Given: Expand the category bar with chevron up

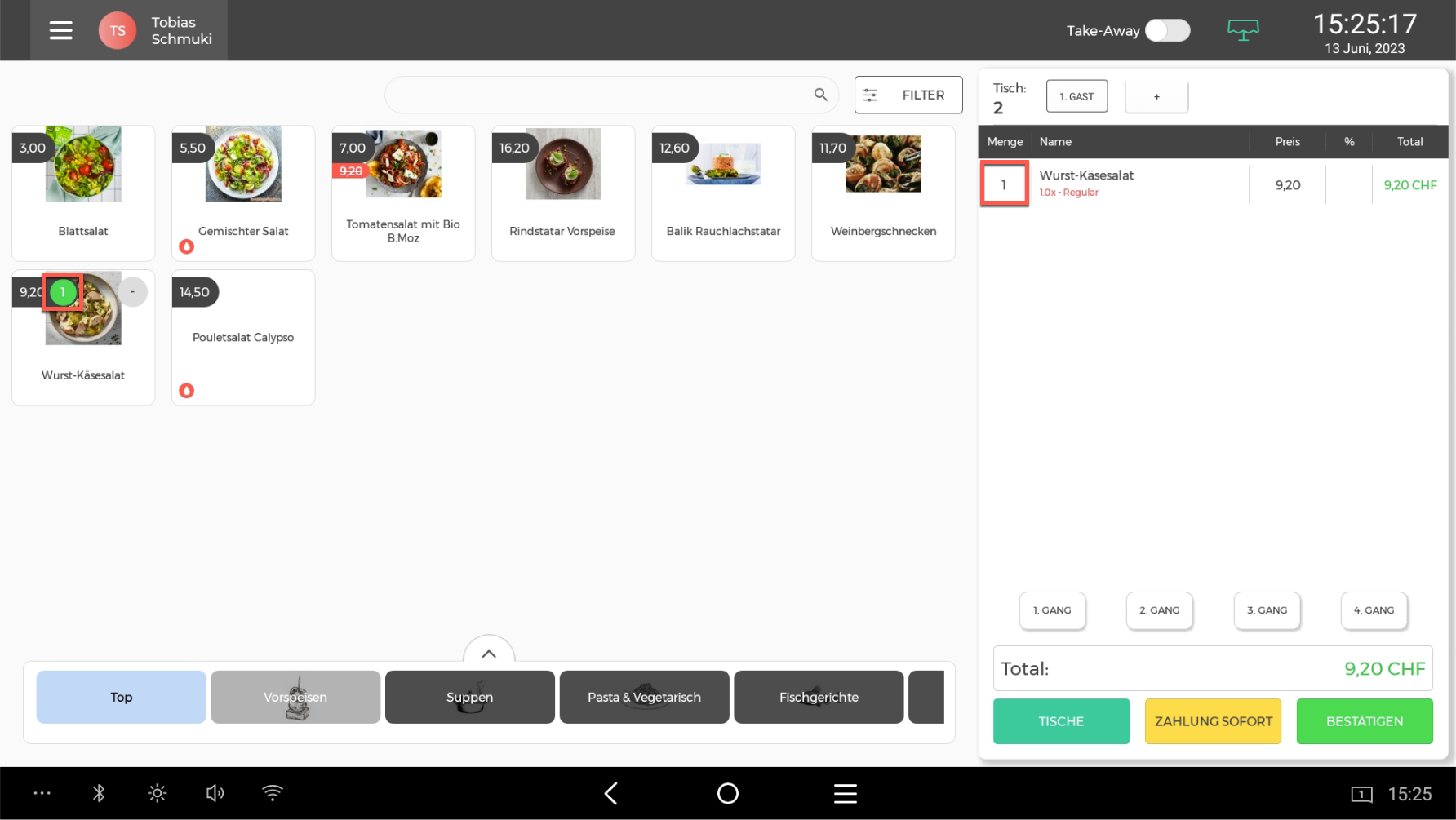Looking at the screenshot, I should click(489, 654).
